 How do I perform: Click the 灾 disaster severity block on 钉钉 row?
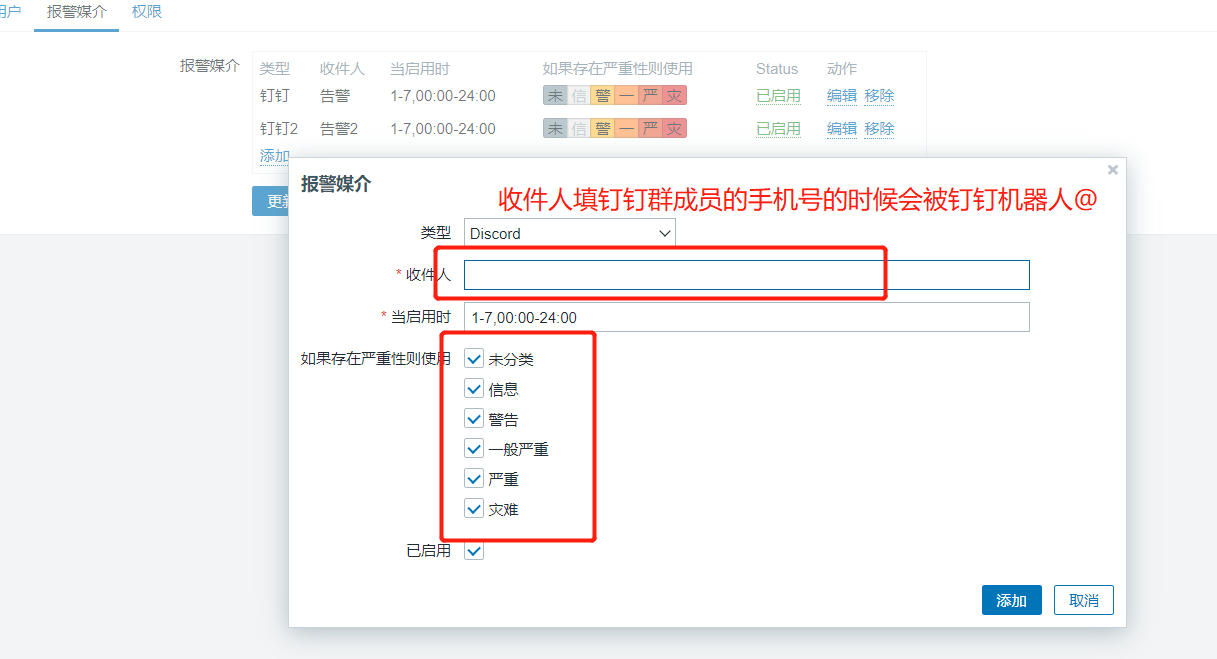pos(674,95)
